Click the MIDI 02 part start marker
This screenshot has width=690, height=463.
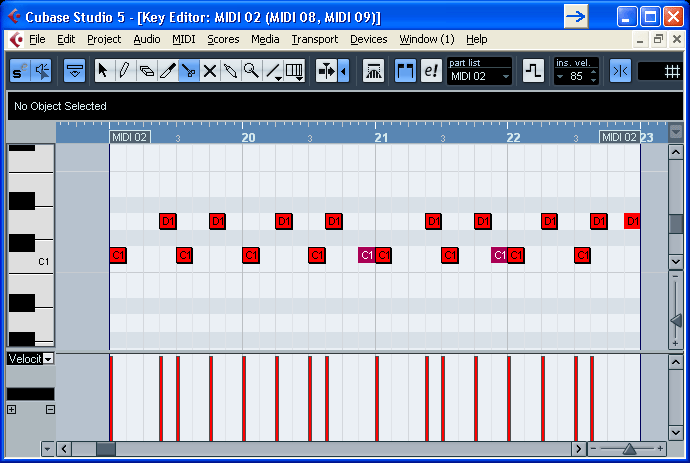click(x=129, y=137)
